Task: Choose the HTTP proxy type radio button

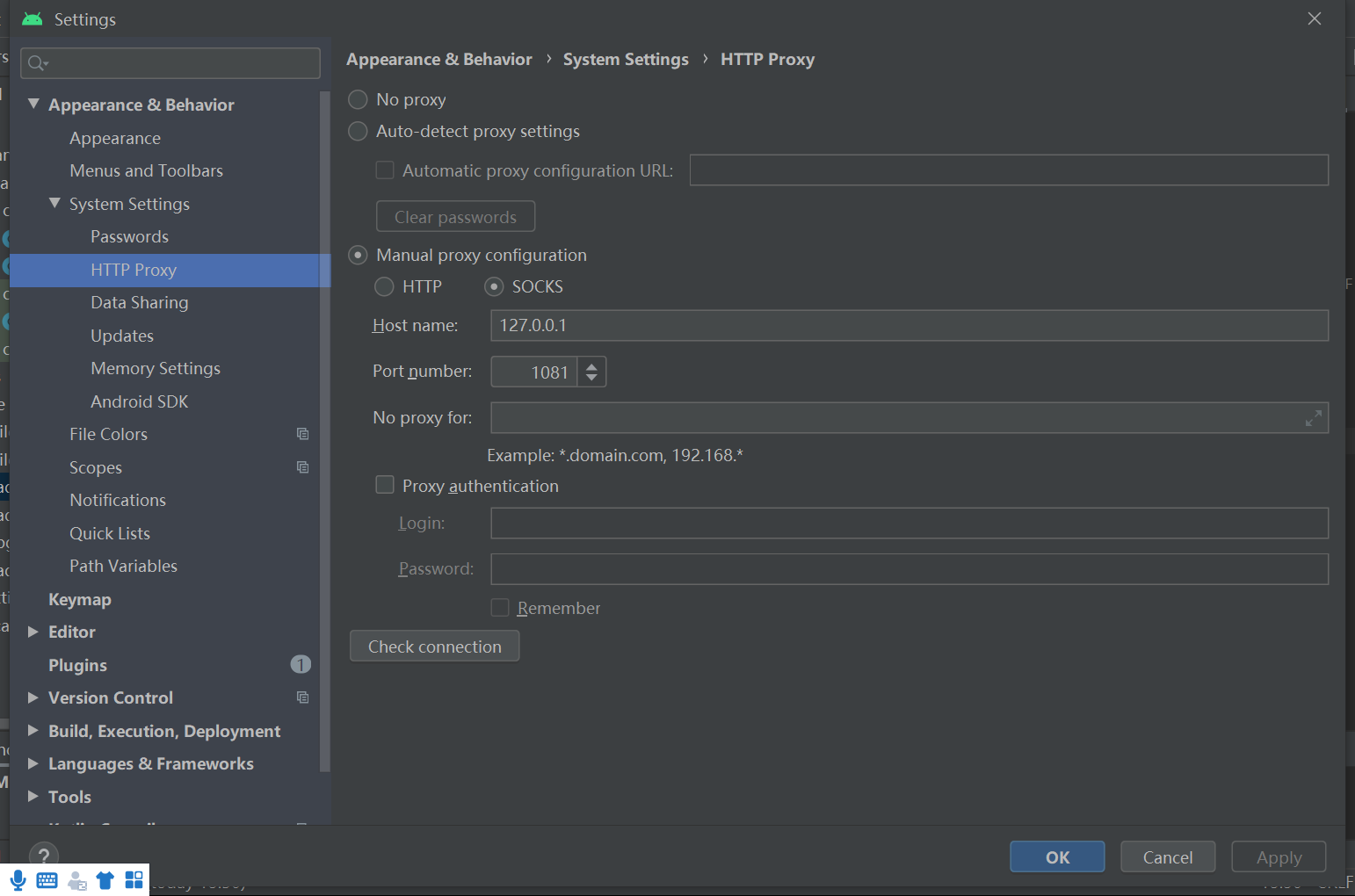Action: [385, 287]
